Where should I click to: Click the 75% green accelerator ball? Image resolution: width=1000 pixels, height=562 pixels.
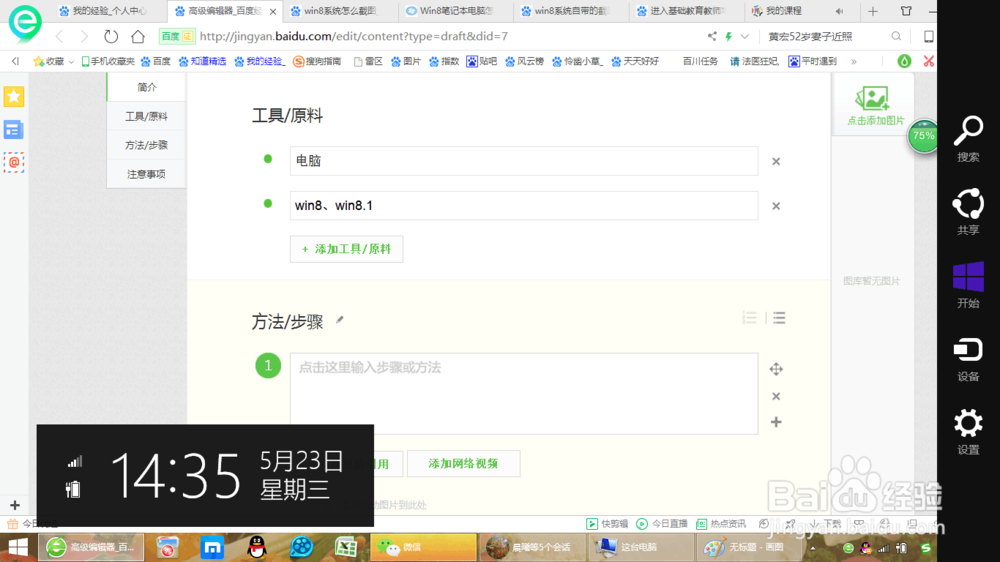click(922, 136)
